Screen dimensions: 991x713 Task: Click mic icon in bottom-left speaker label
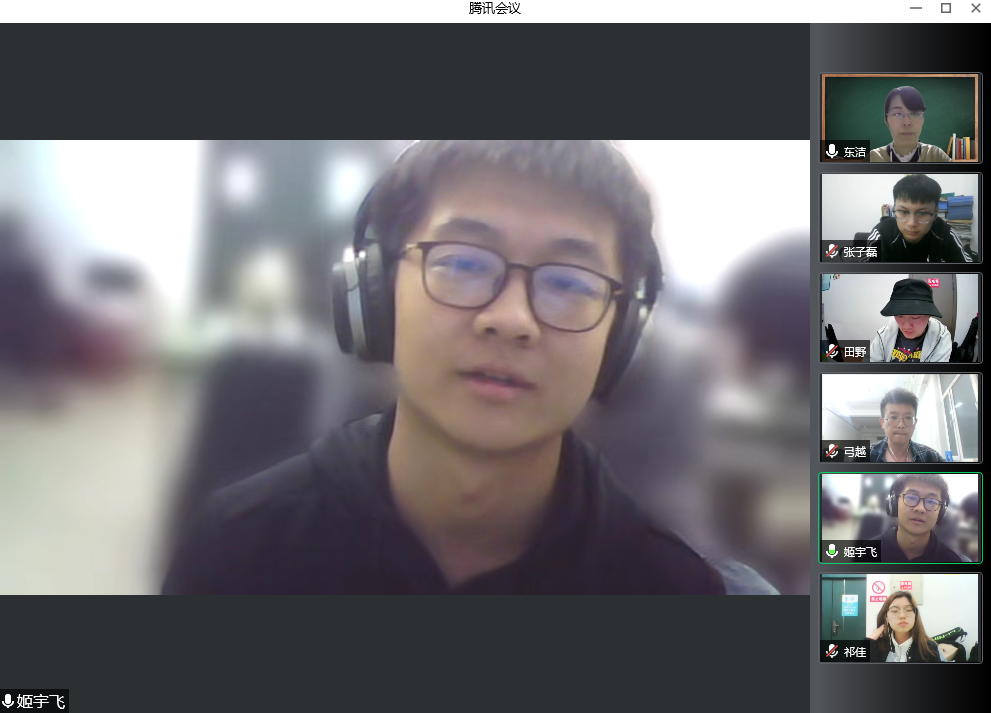click(9, 701)
